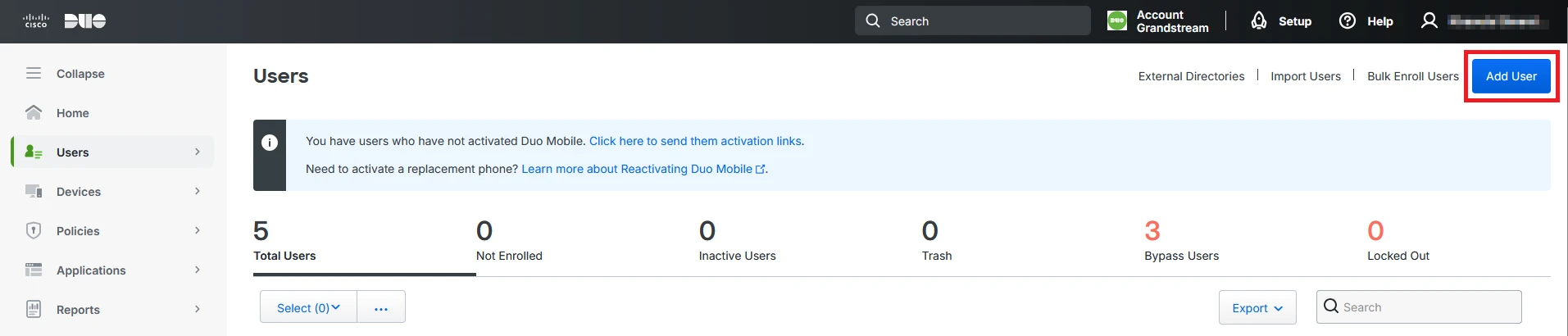
Task: Click the magnifier icon in top search bar
Action: tap(873, 20)
